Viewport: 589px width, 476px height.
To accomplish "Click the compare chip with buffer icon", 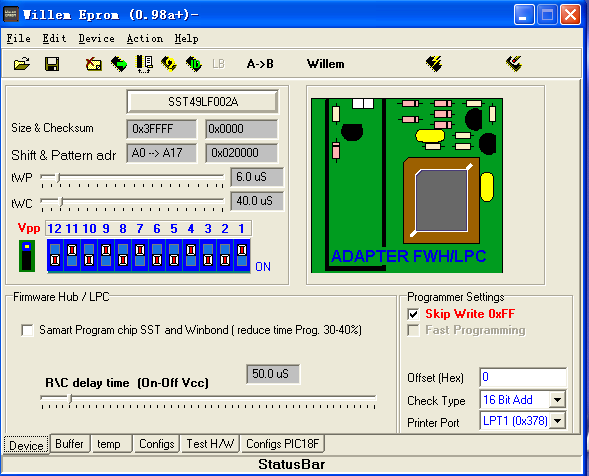I will 144,64.
